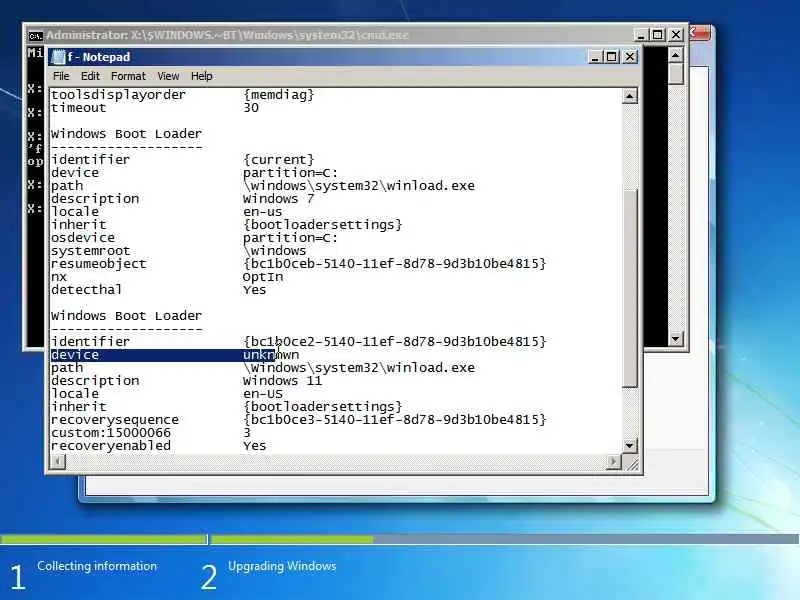Click the Notepad document icon in title bar
The width and height of the screenshot is (800, 600).
58,57
